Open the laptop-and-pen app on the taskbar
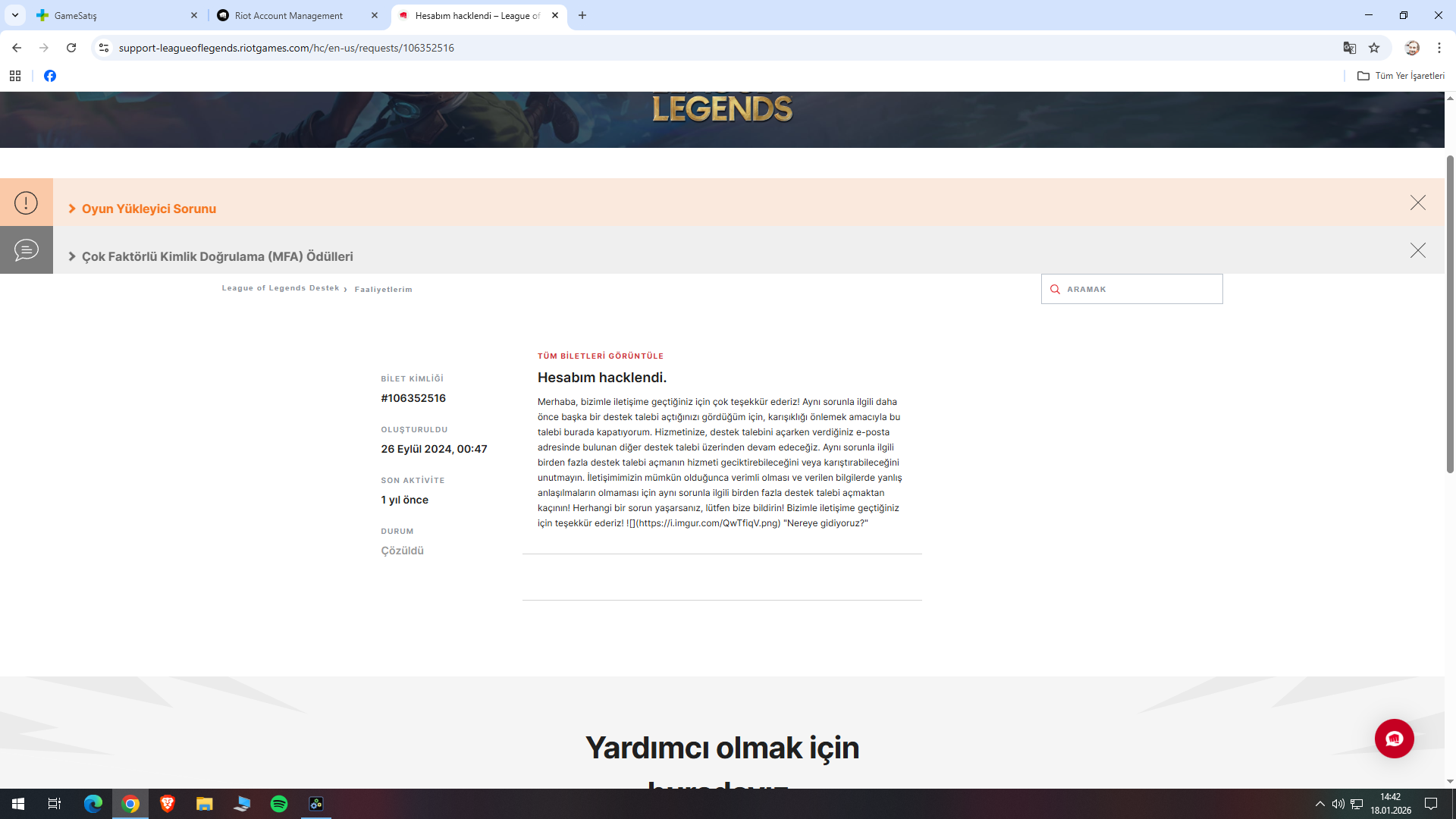Screen dimensions: 1456x819 (242, 804)
